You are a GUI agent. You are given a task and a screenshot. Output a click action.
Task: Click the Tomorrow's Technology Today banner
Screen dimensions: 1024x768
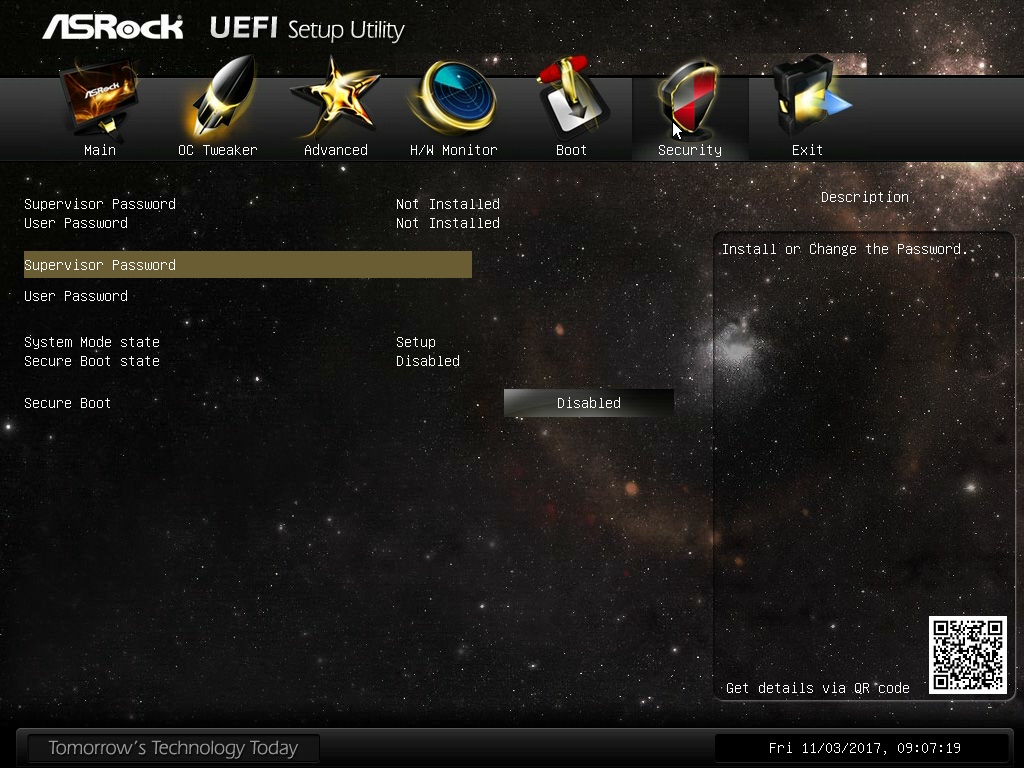pos(173,748)
